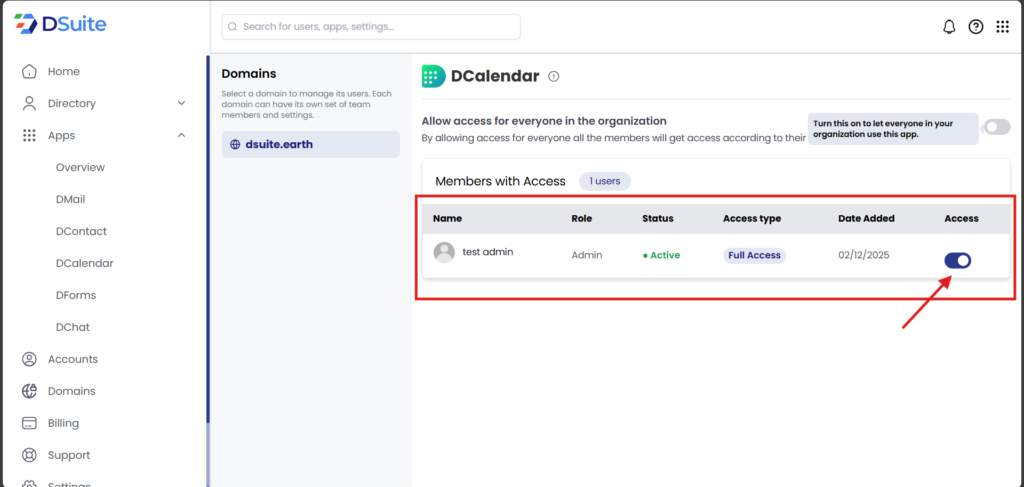Screen dimensions: 1024x487
Task: Open the Home page in sidebar
Action: [x=63, y=71]
